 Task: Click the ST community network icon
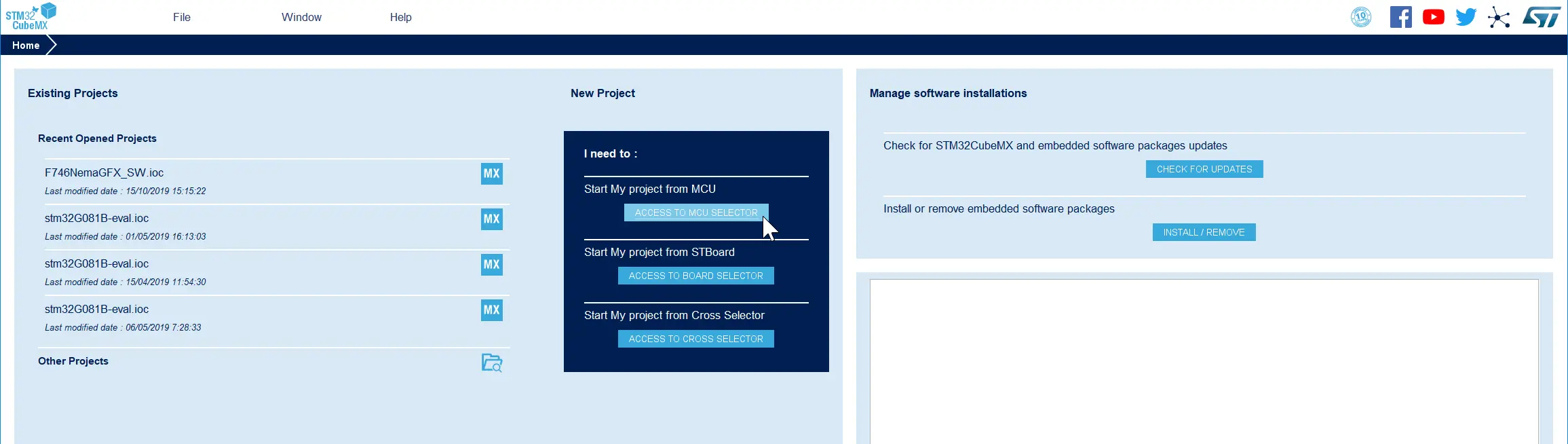coord(1499,18)
